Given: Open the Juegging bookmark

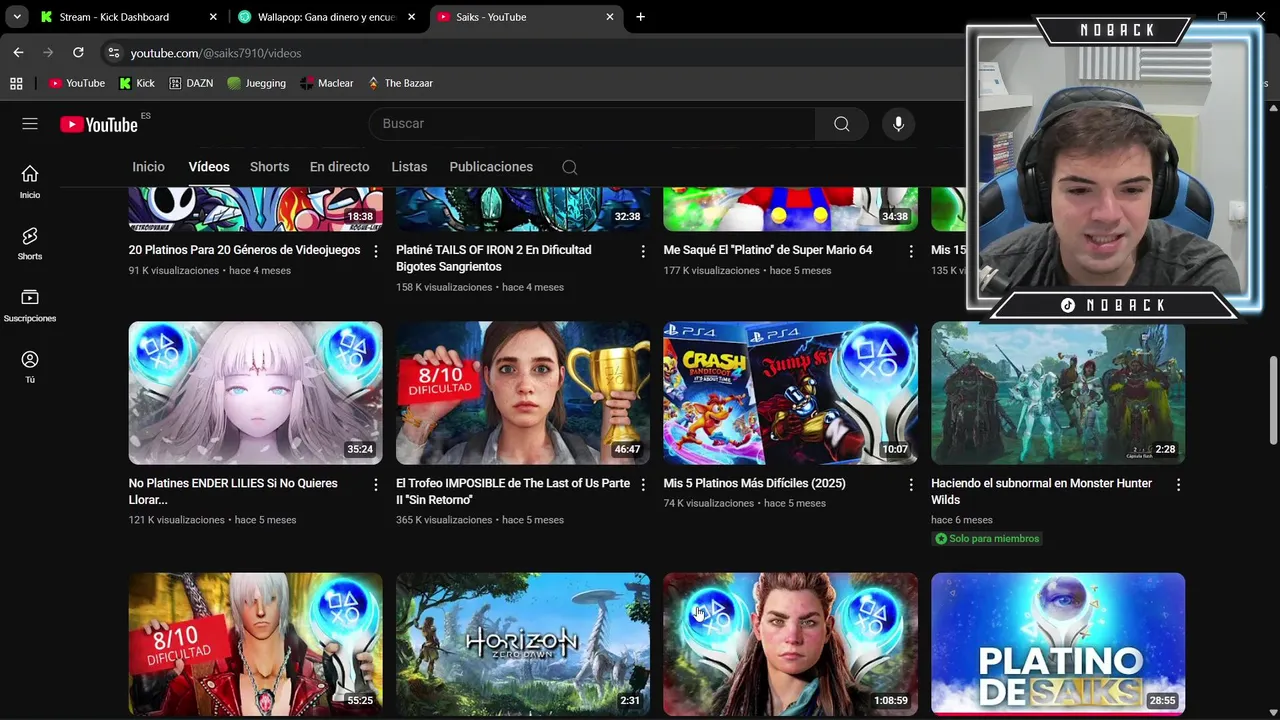Looking at the screenshot, I should click(x=256, y=83).
